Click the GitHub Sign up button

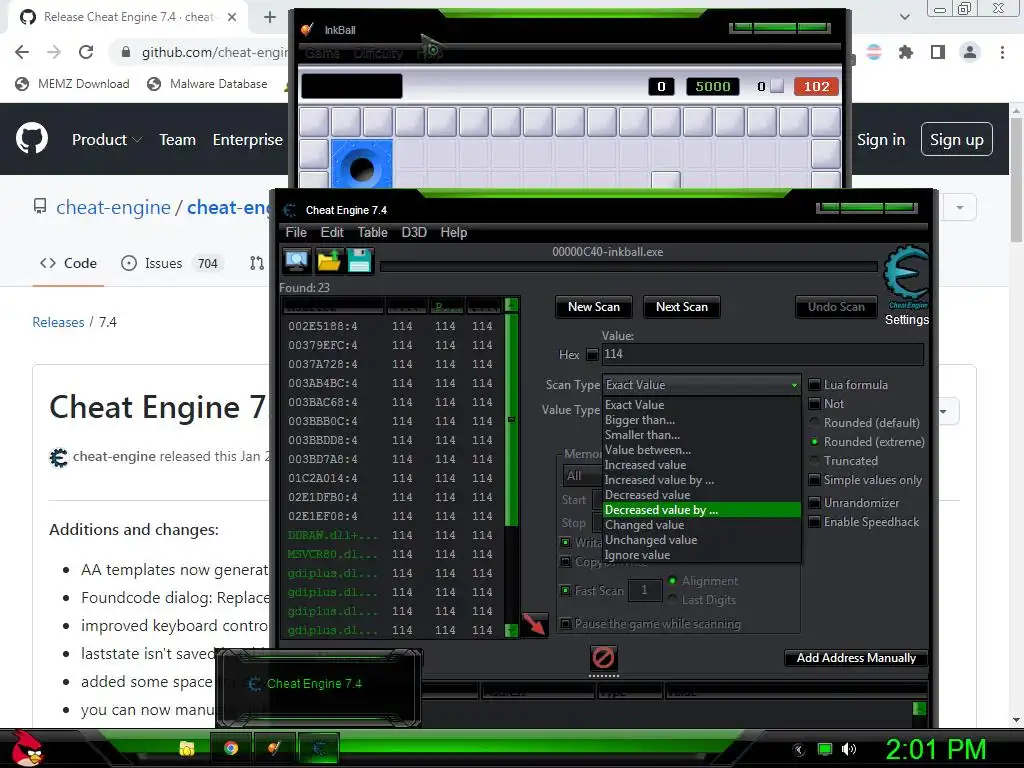coord(957,140)
